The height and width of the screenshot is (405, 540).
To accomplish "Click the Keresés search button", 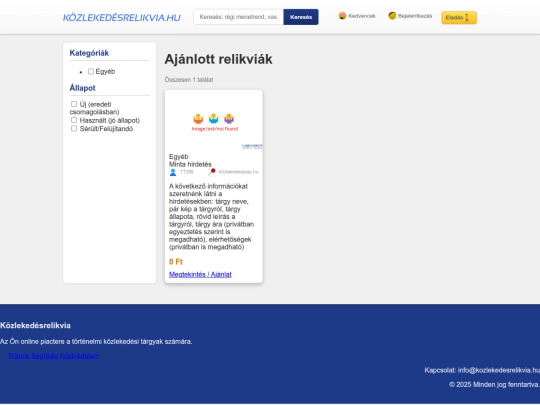I will pos(301,17).
